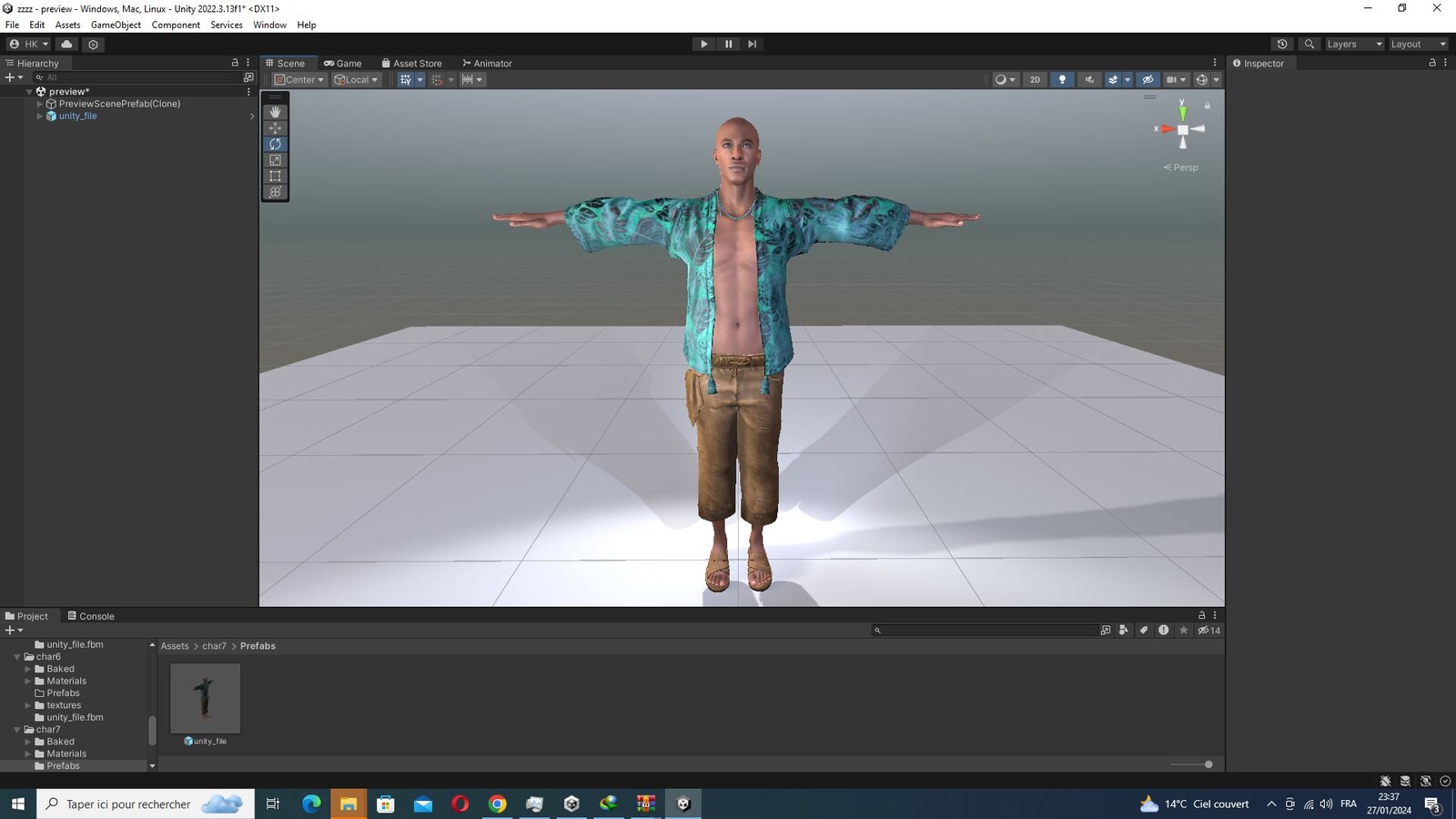1456x819 pixels.
Task: Toggle grid snapping icon
Action: [x=437, y=79]
